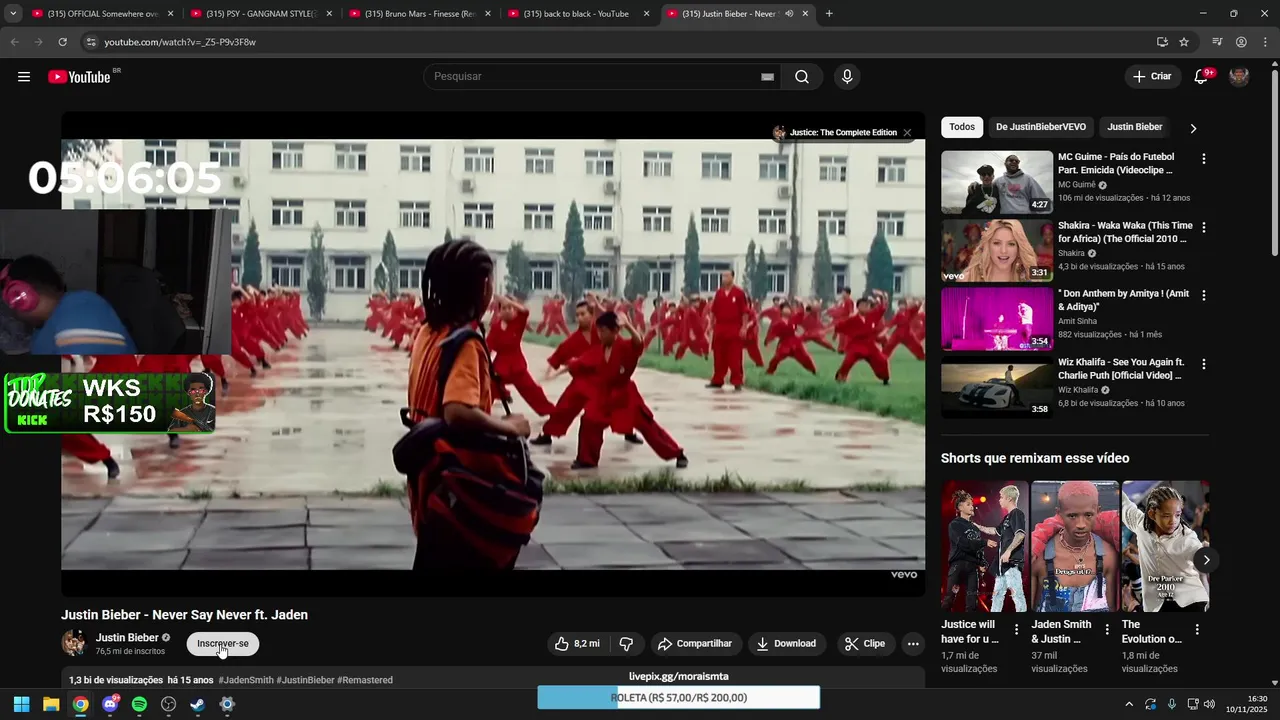The width and height of the screenshot is (1280, 720).
Task: Click the magnifier search button
Action: [x=802, y=77]
